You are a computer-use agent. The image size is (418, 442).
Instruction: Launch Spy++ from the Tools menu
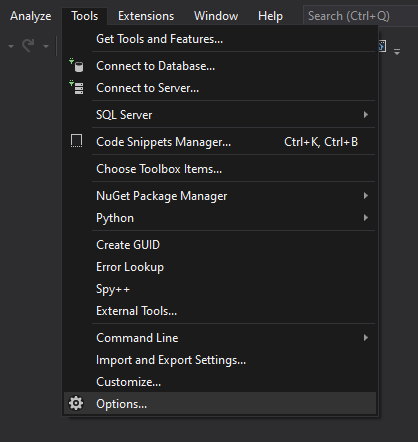(x=220, y=289)
